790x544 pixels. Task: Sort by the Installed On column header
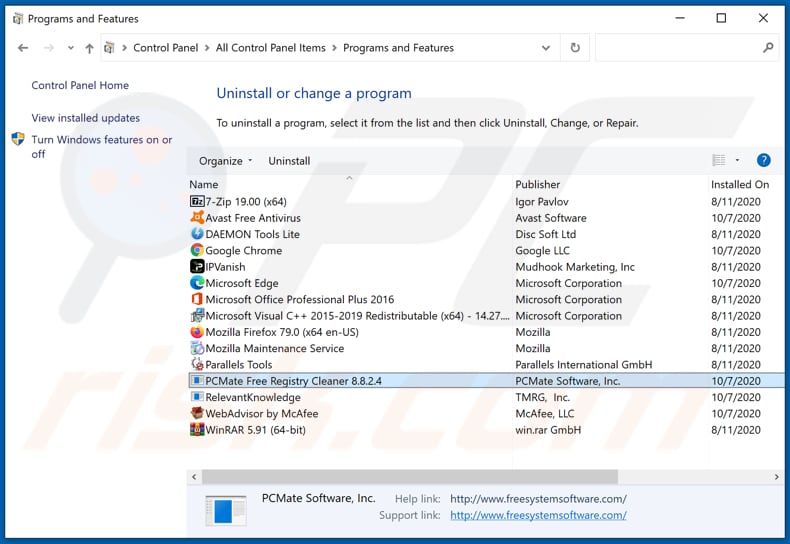pos(746,184)
